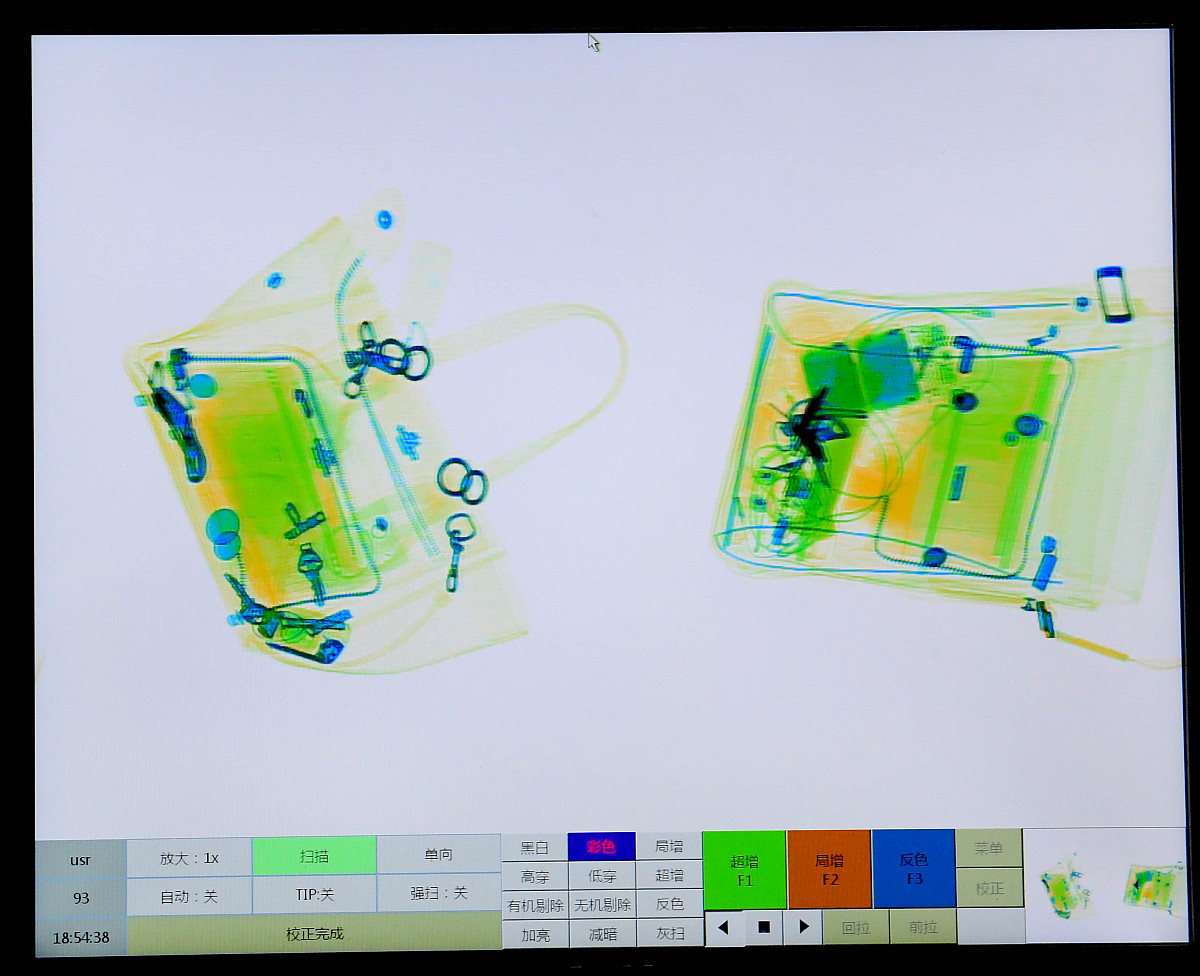
Task: Click the 校正完成 status bar
Action: click(314, 933)
